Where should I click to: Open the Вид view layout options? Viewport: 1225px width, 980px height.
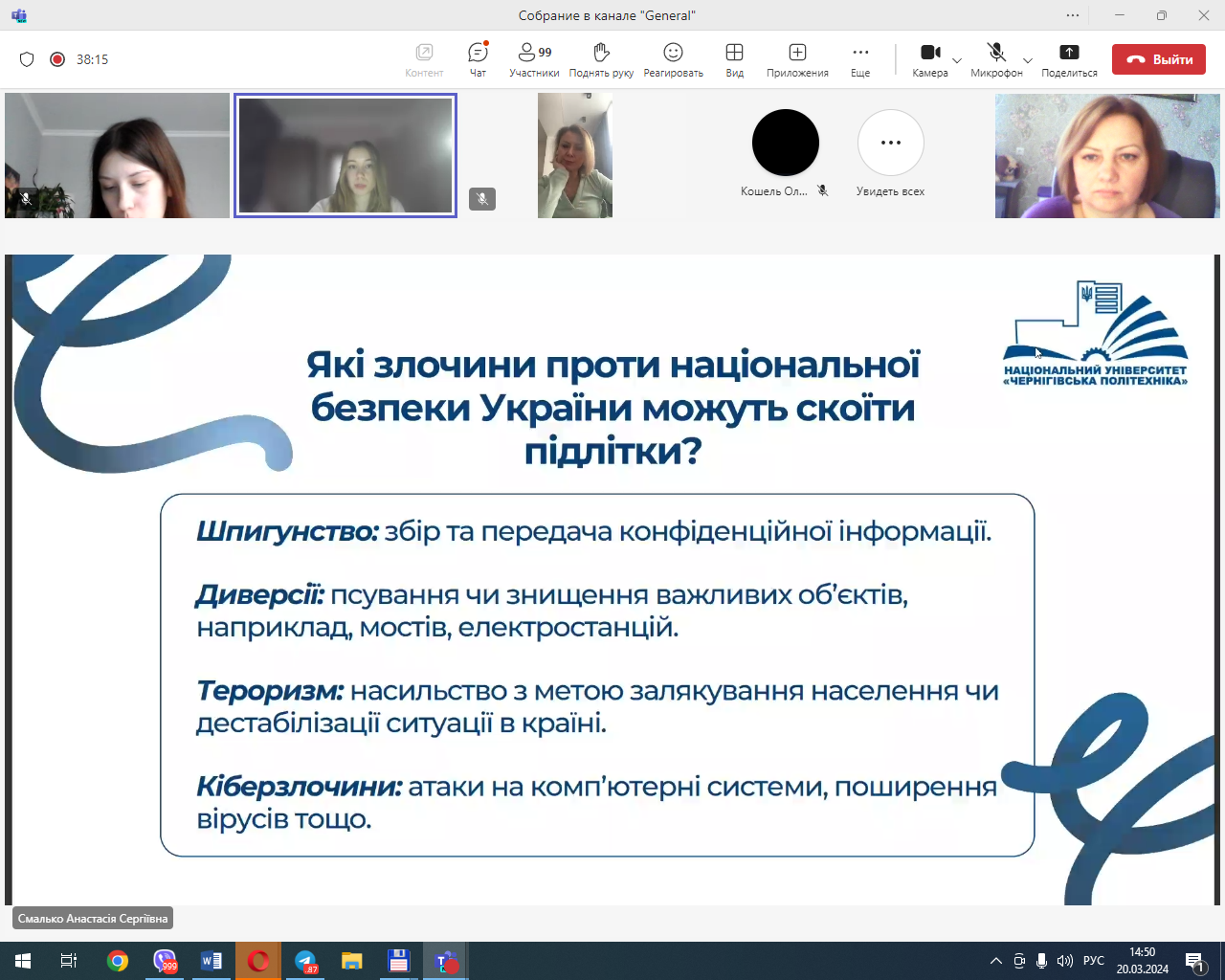tap(734, 58)
